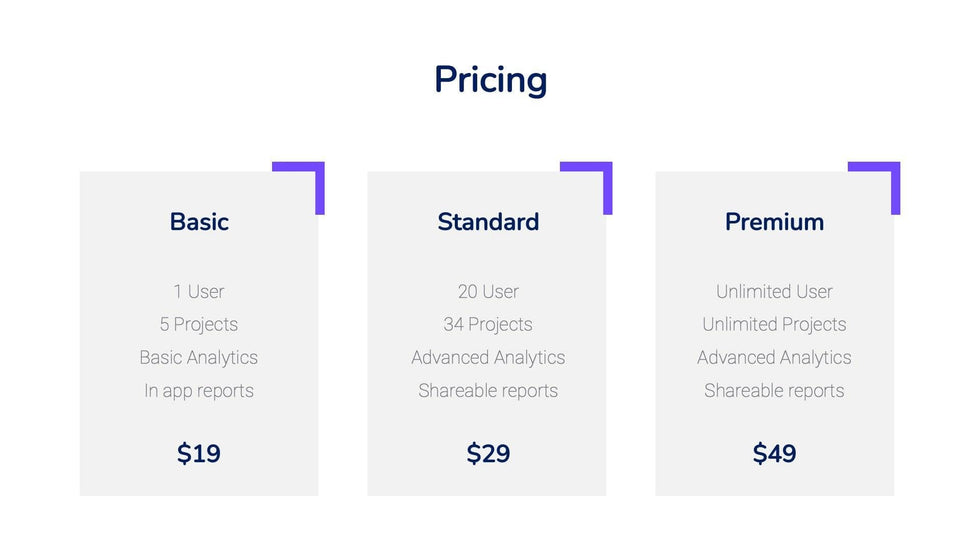
Task: Select the "Unlimited Projects" line
Action: coord(774,325)
